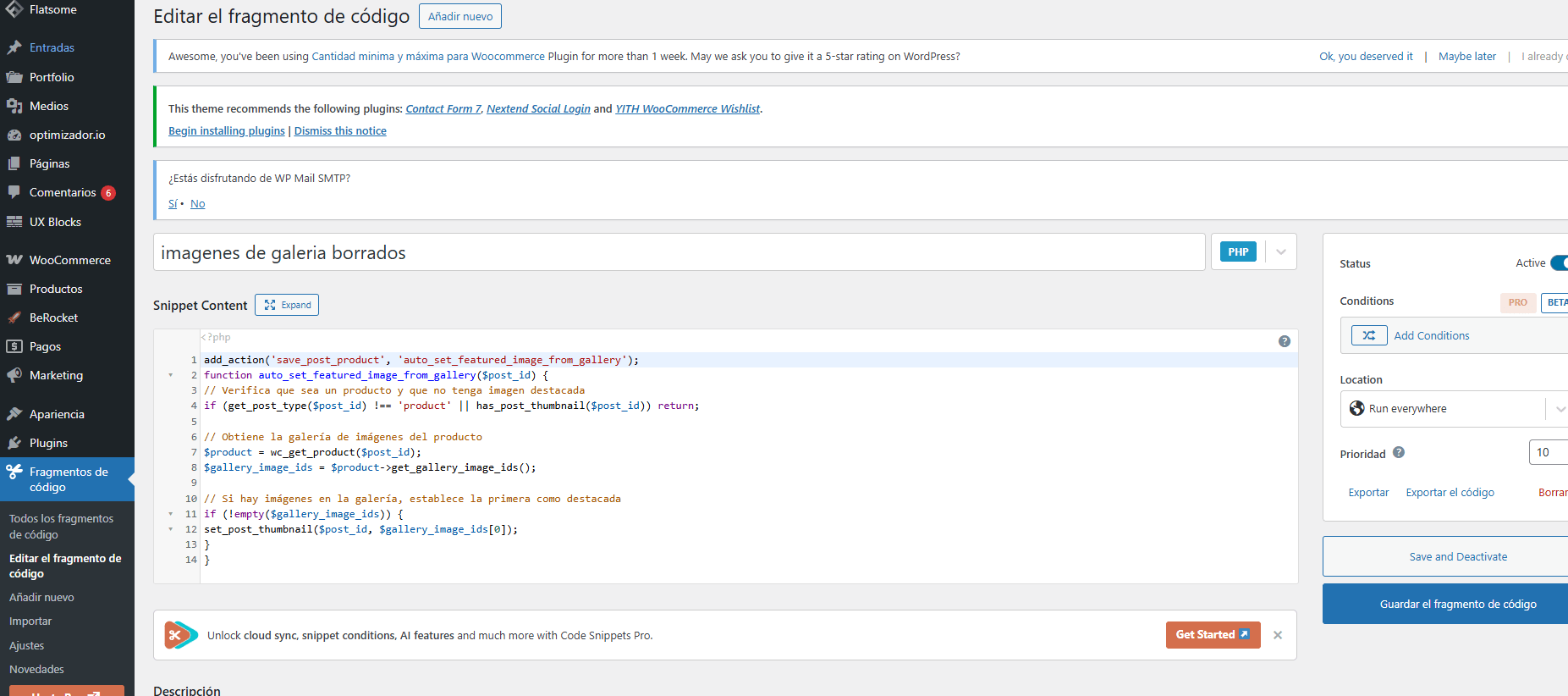1568x696 pixels.
Task: Click the help question mark icon in code editor
Action: [1284, 341]
